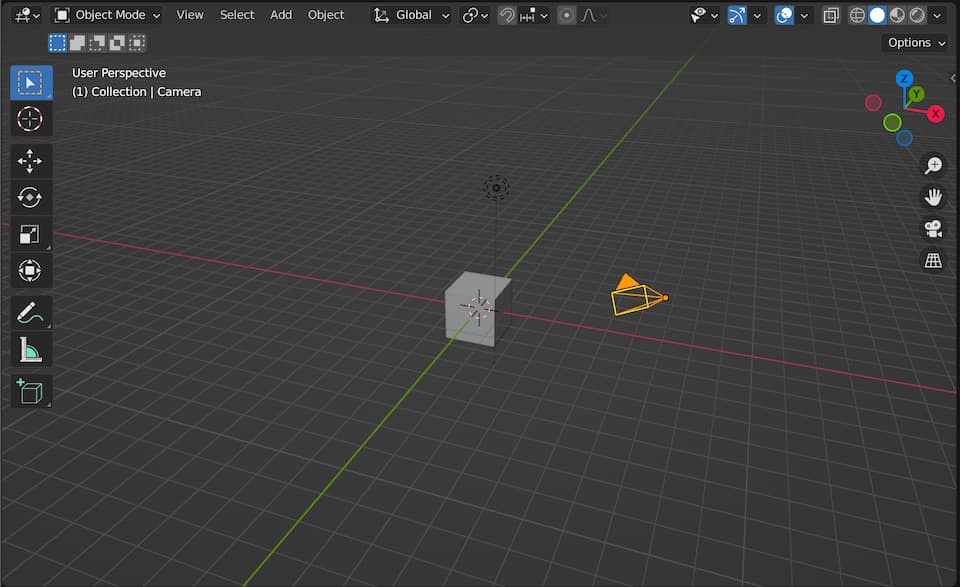The image size is (960, 587).
Task: Toggle proportional editing button
Action: click(567, 15)
